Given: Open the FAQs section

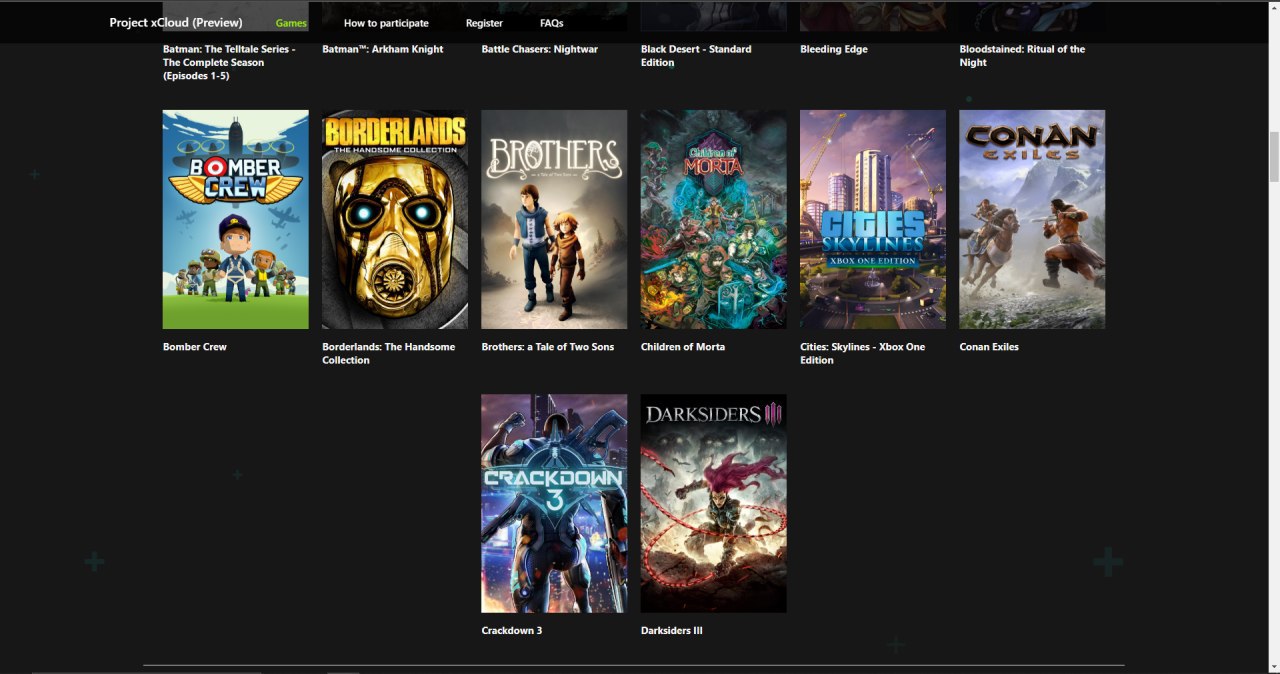Looking at the screenshot, I should 551,23.
